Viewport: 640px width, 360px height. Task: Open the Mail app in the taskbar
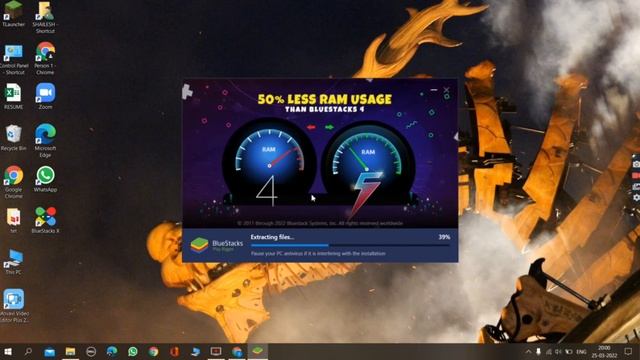click(49, 351)
